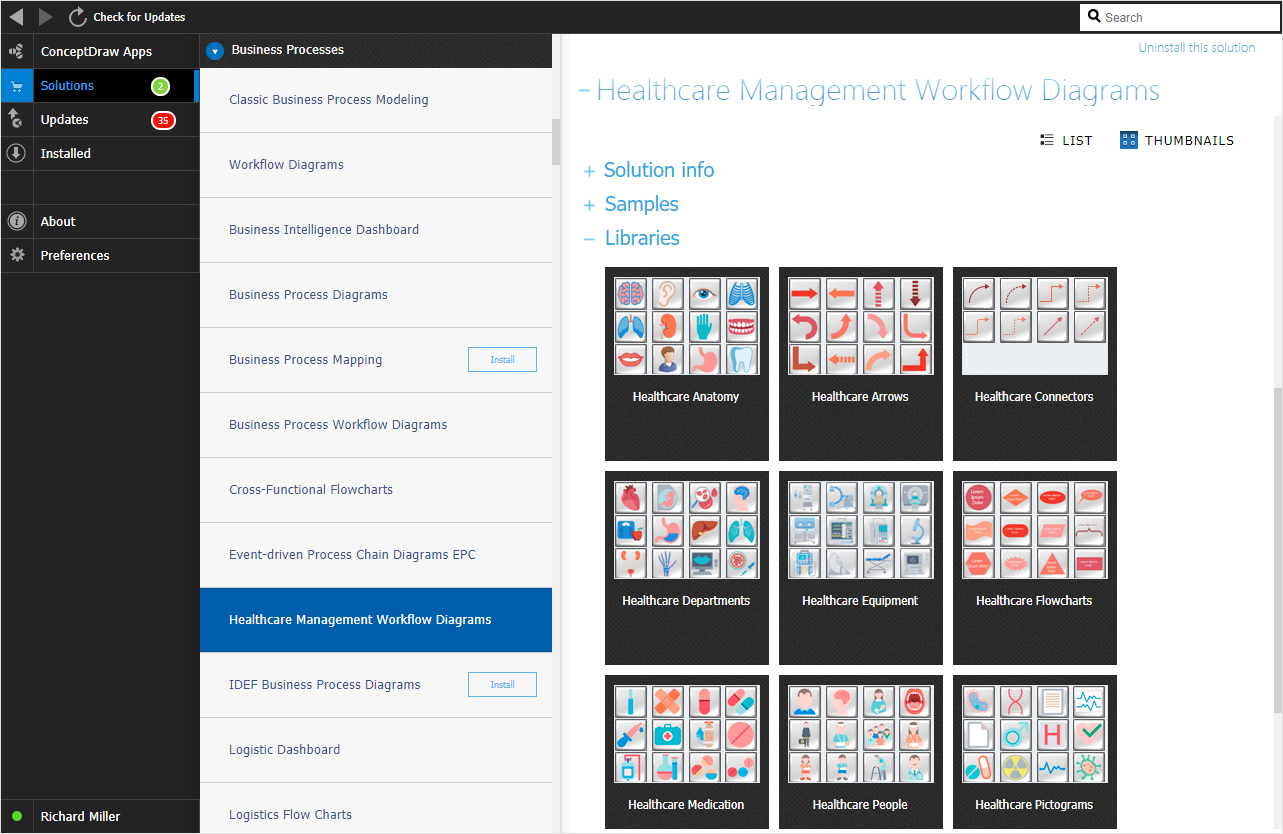
Task: Go back with the left arrow
Action: click(x=16, y=17)
